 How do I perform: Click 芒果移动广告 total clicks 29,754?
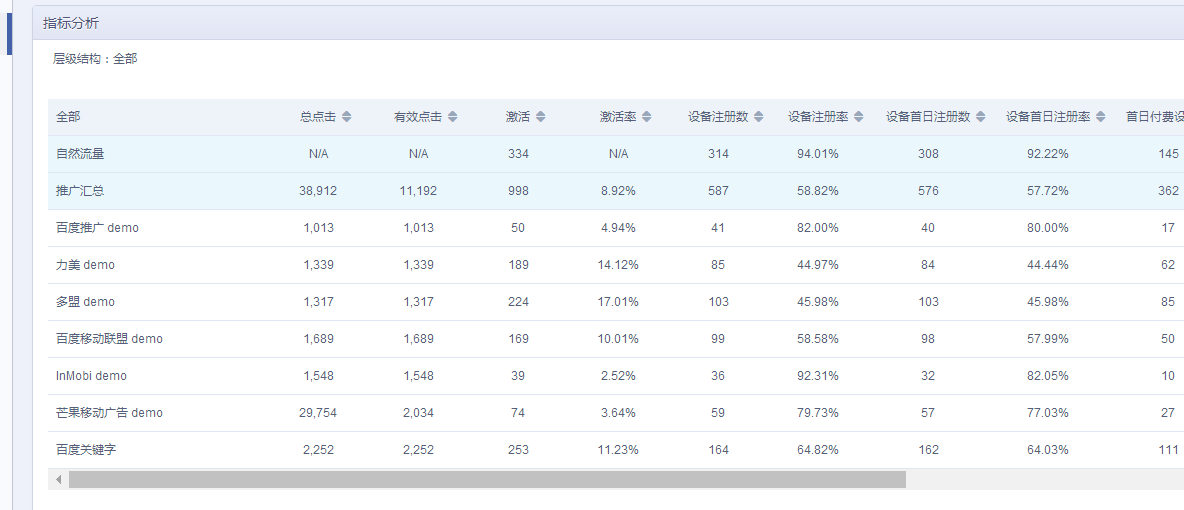319,413
